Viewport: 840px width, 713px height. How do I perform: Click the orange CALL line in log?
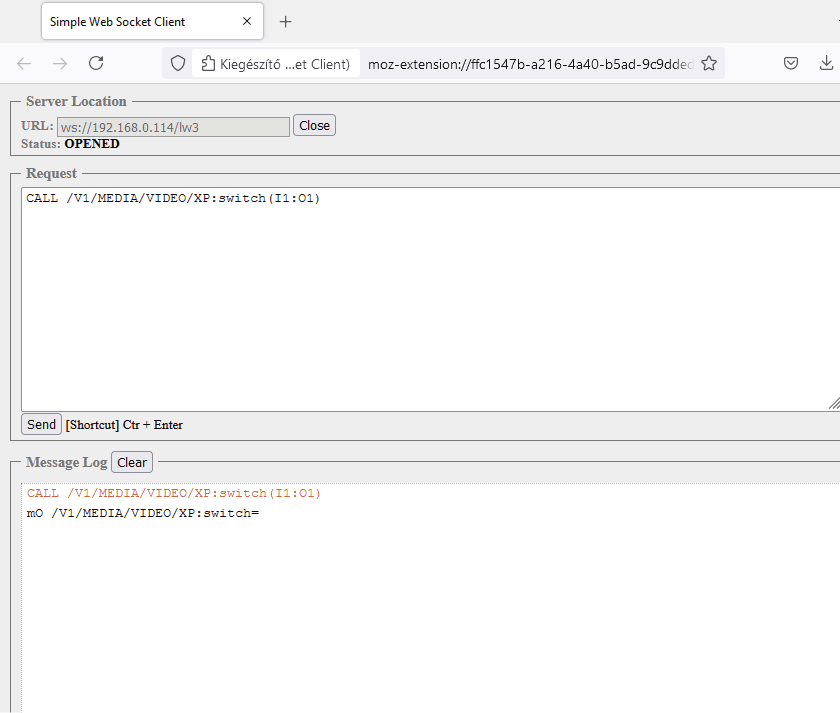click(x=173, y=493)
